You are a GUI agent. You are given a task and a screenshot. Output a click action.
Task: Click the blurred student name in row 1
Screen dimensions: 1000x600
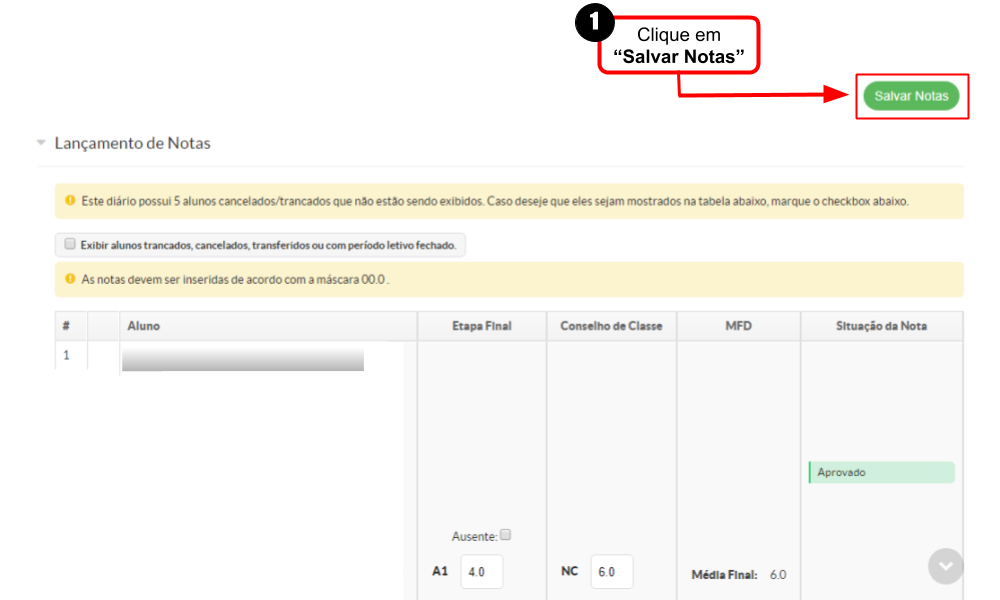(243, 360)
